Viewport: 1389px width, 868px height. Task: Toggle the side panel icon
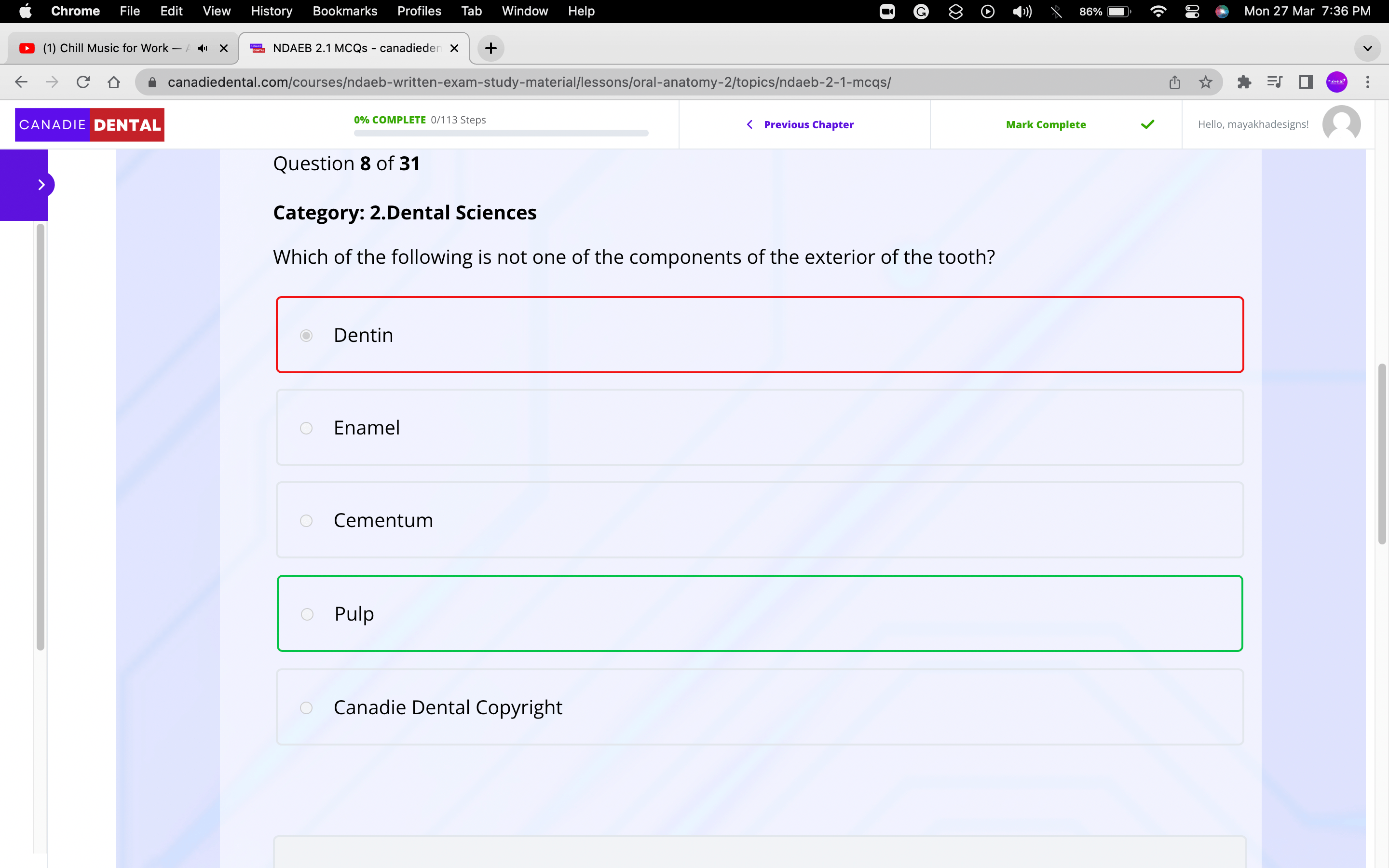coord(1305,82)
